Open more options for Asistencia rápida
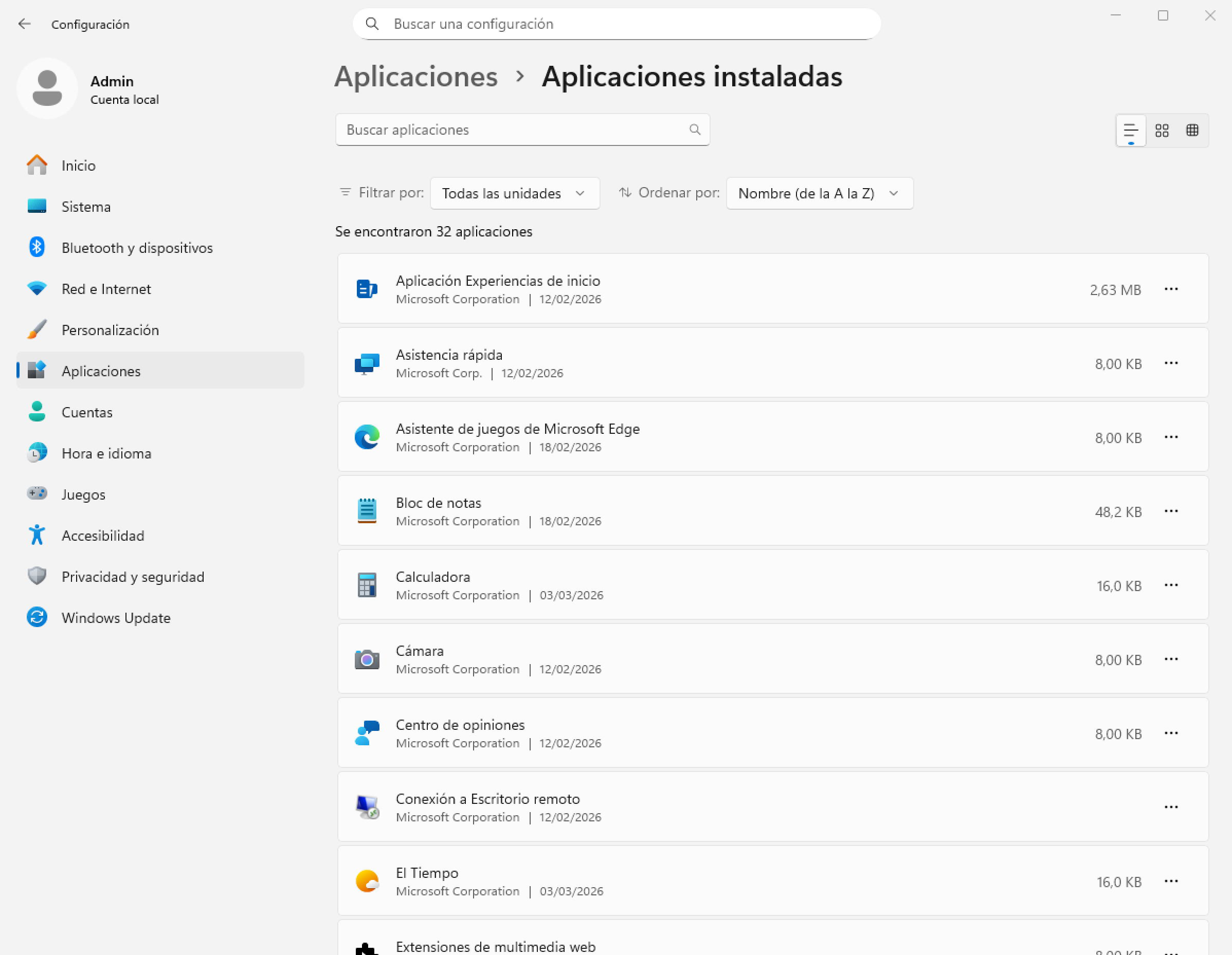 point(1171,363)
